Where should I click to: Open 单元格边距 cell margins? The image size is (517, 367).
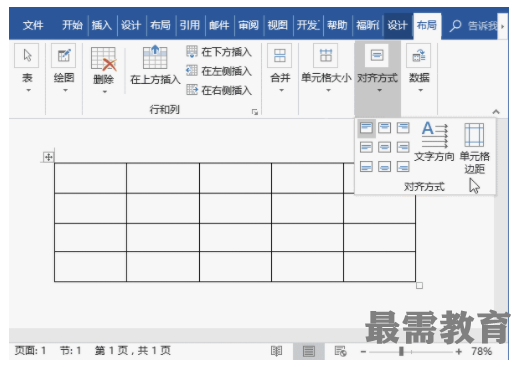[x=474, y=148]
